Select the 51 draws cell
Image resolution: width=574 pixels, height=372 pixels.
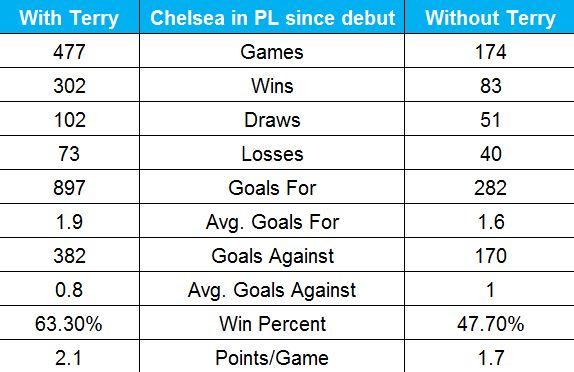(x=491, y=120)
